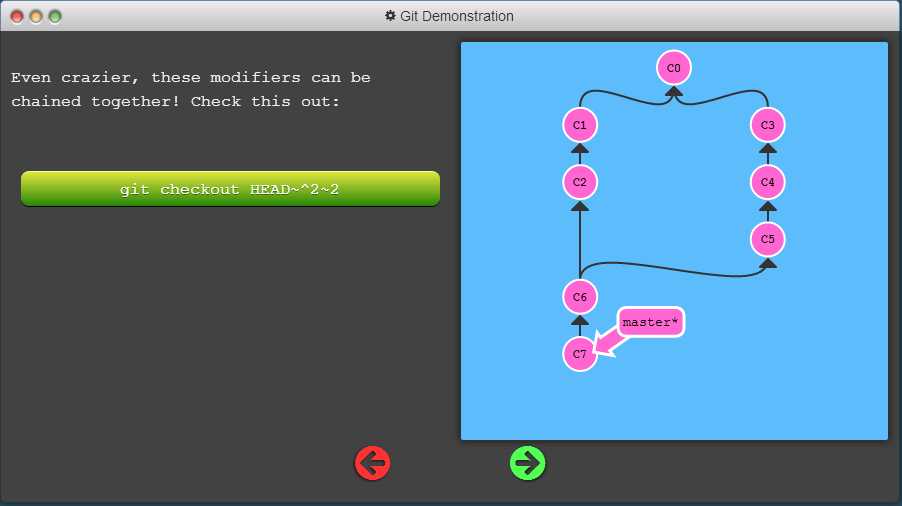This screenshot has width=902, height=506.
Task: Click the text 'chained together! Check this out:'
Action: (x=175, y=102)
